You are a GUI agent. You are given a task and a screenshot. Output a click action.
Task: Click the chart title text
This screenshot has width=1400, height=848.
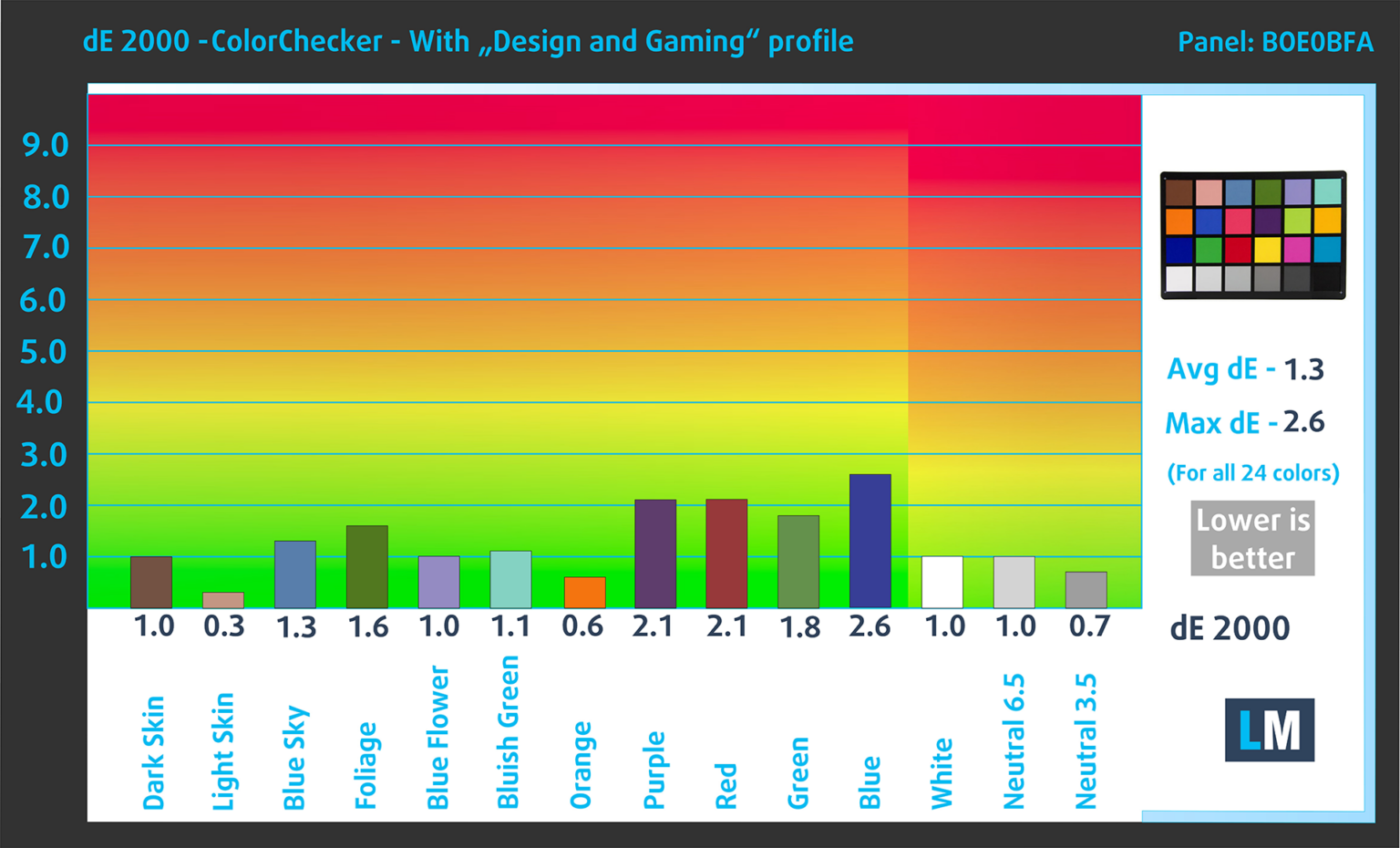pos(468,42)
